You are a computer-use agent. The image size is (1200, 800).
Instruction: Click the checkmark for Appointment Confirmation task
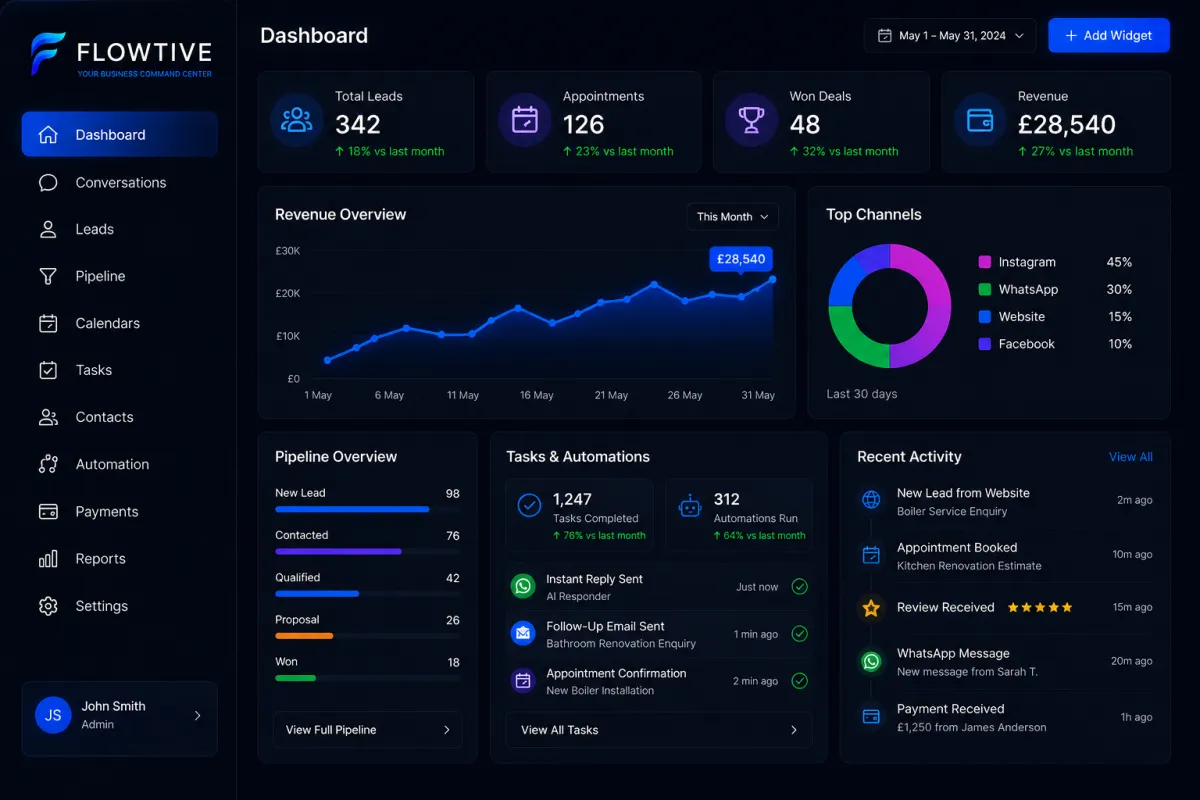click(799, 681)
